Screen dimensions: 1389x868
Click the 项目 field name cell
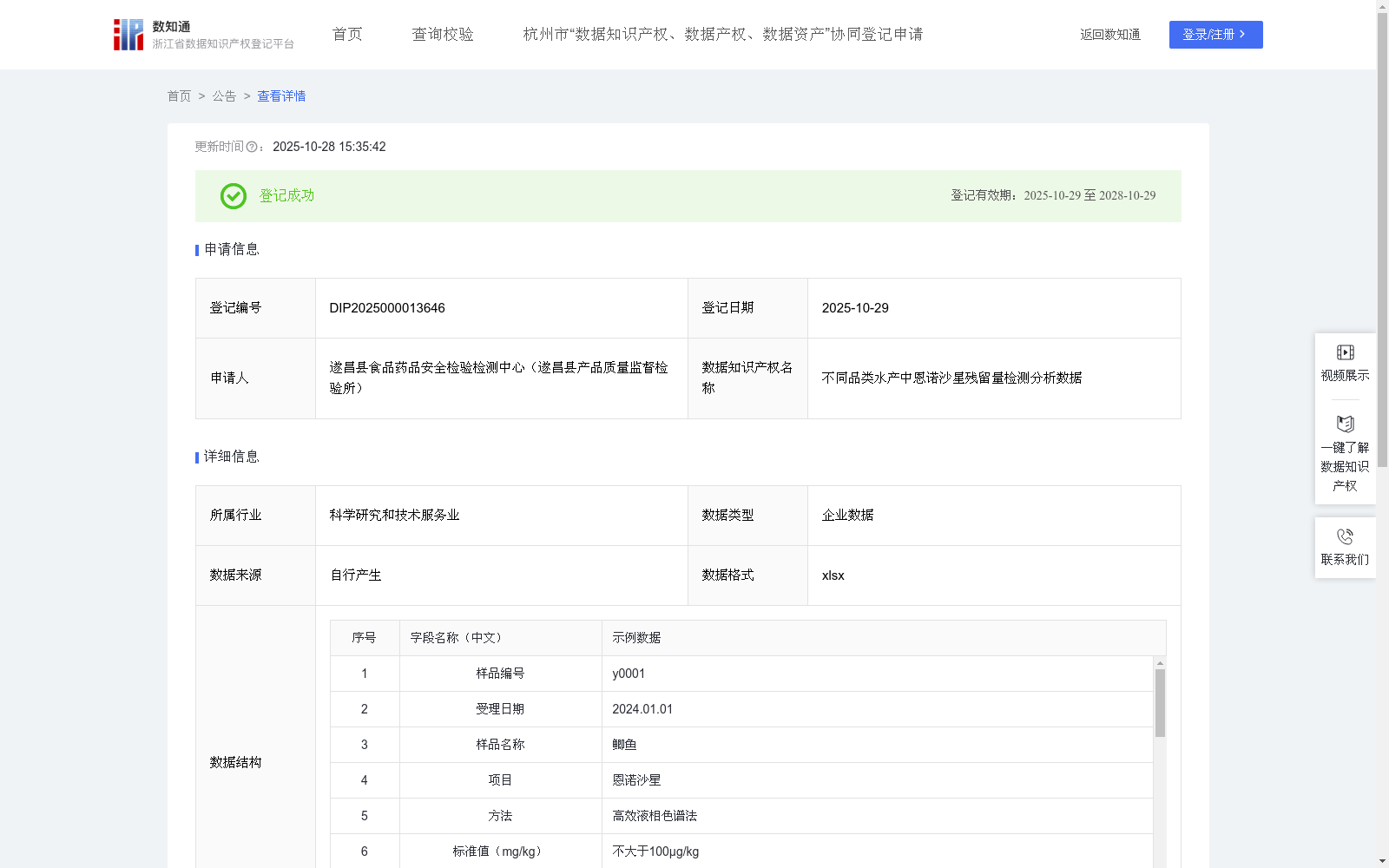[501, 780]
